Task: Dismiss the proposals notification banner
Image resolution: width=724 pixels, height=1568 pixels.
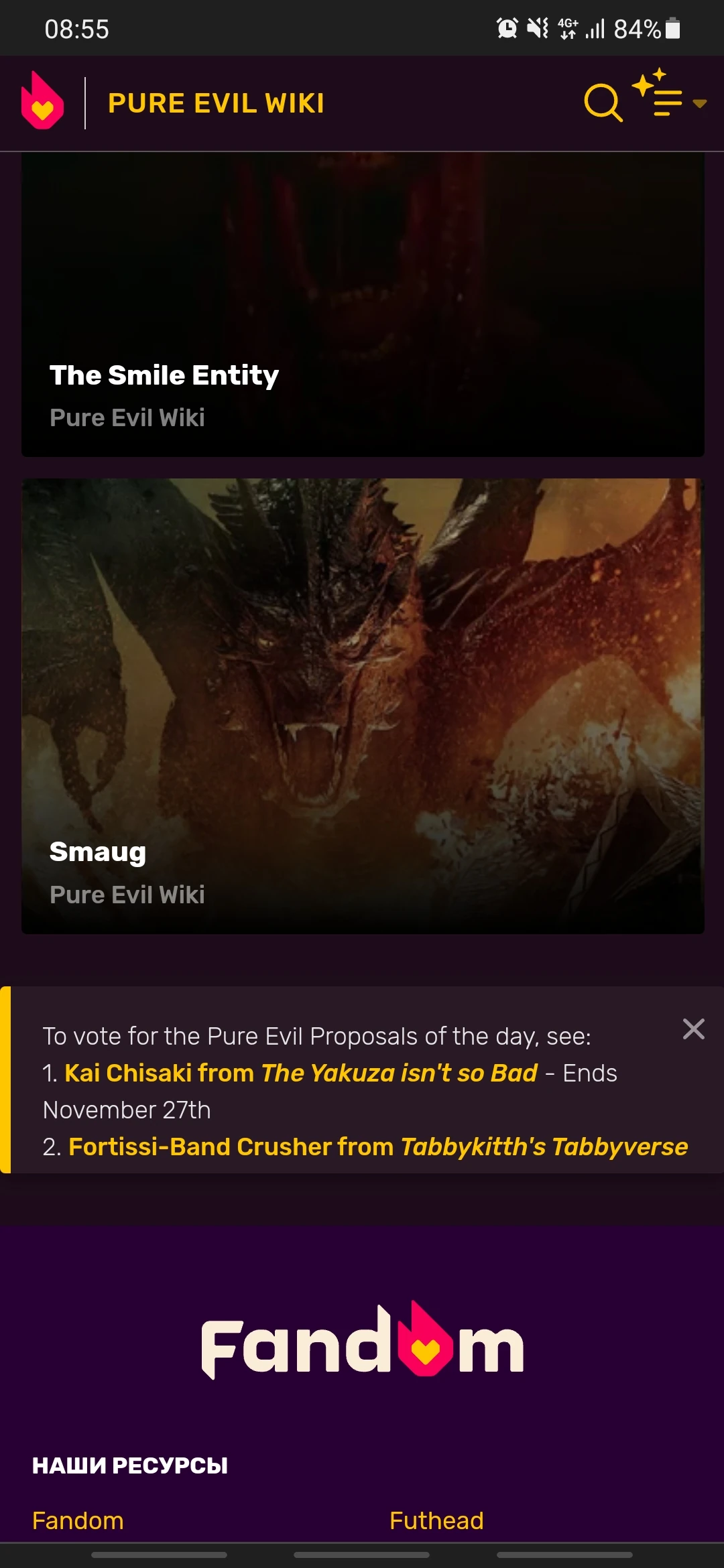Action: tap(693, 1029)
